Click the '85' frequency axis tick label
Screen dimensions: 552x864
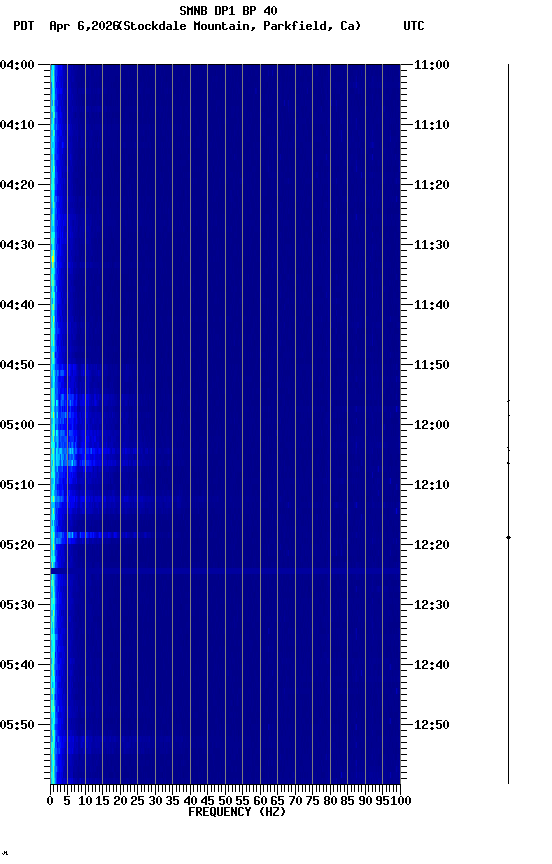pos(347,801)
